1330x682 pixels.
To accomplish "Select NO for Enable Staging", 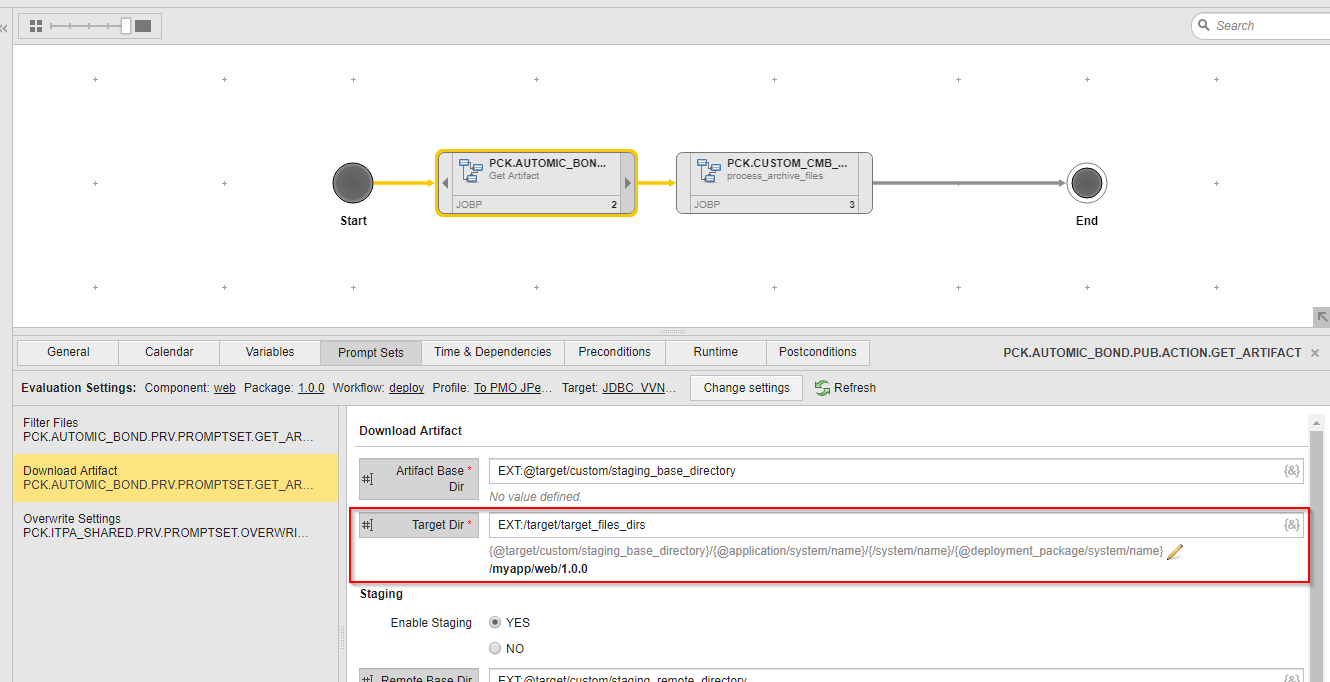I will click(x=495, y=648).
